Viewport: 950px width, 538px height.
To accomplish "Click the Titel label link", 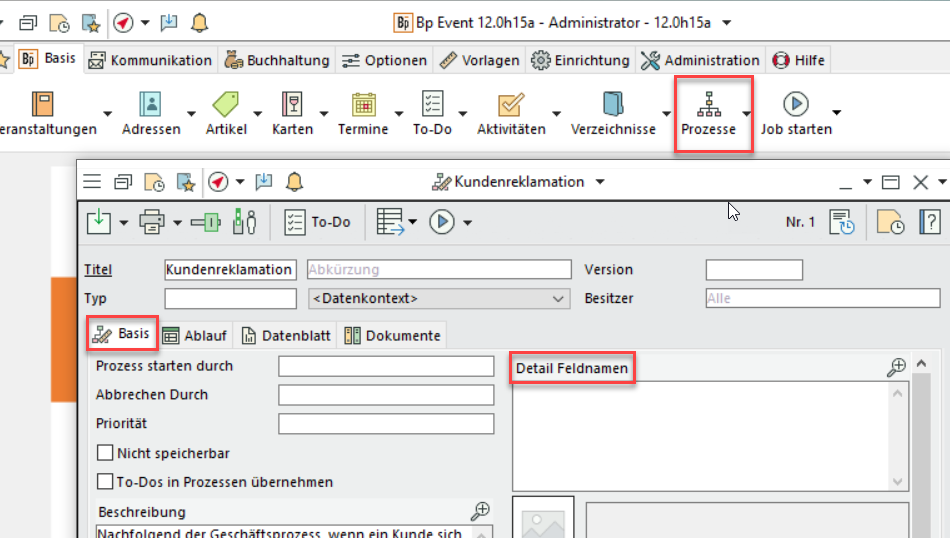I will point(98,270).
